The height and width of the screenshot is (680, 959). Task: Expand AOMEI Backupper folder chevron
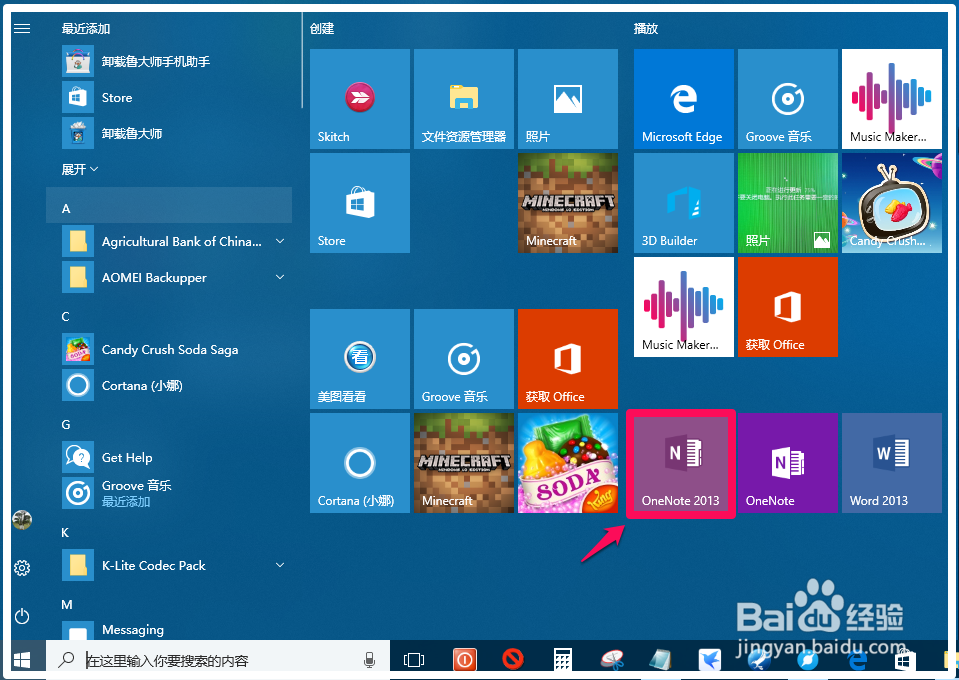click(x=280, y=277)
